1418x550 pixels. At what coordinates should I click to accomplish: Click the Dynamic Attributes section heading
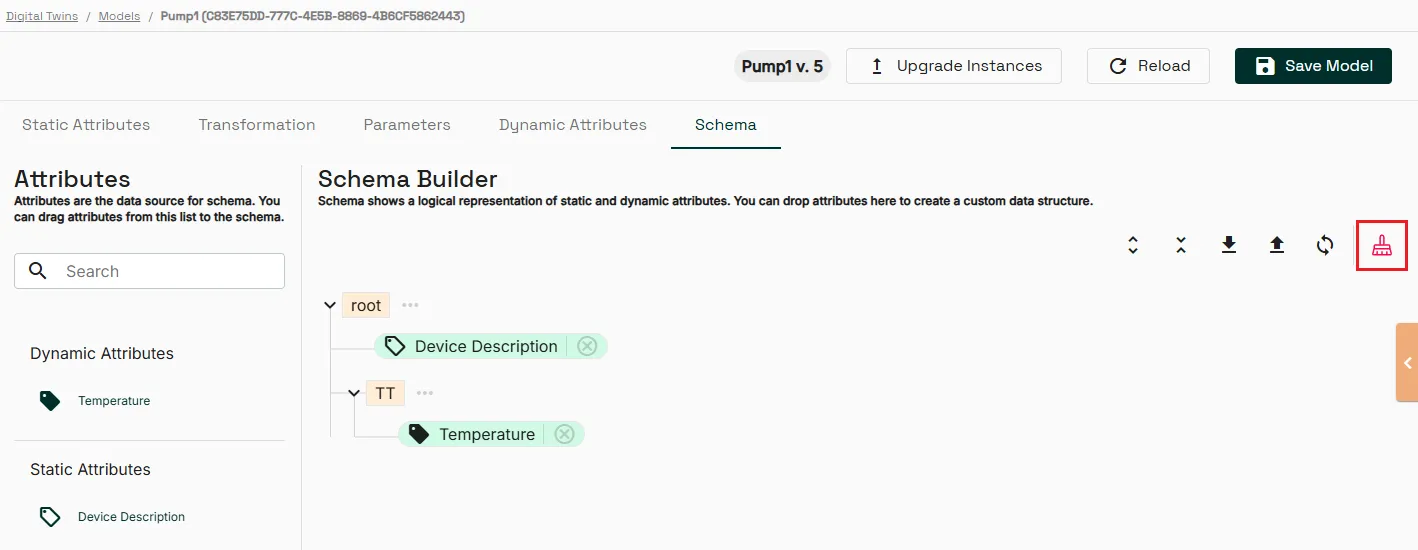(x=102, y=354)
